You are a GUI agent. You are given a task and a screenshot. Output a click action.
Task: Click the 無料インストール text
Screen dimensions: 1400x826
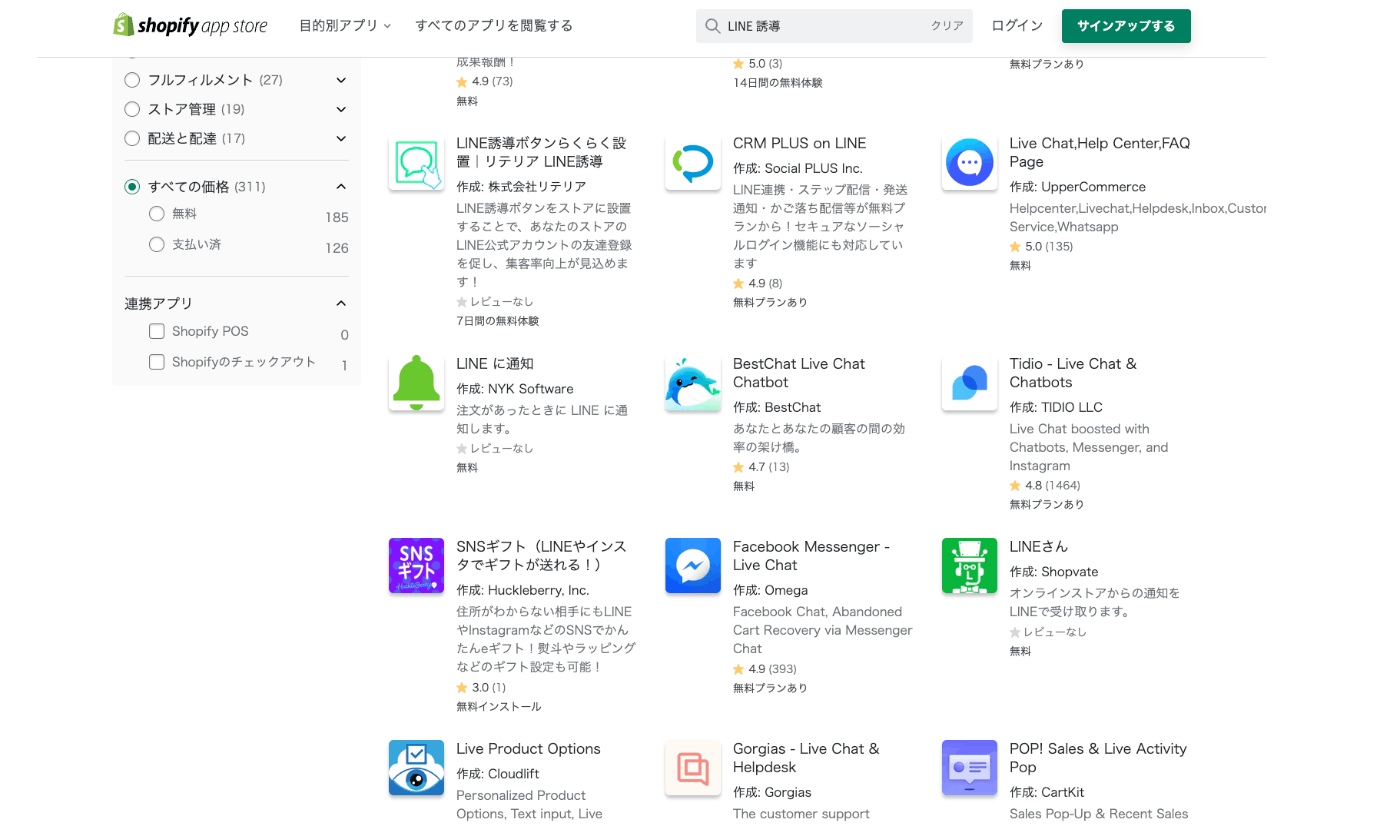point(499,707)
